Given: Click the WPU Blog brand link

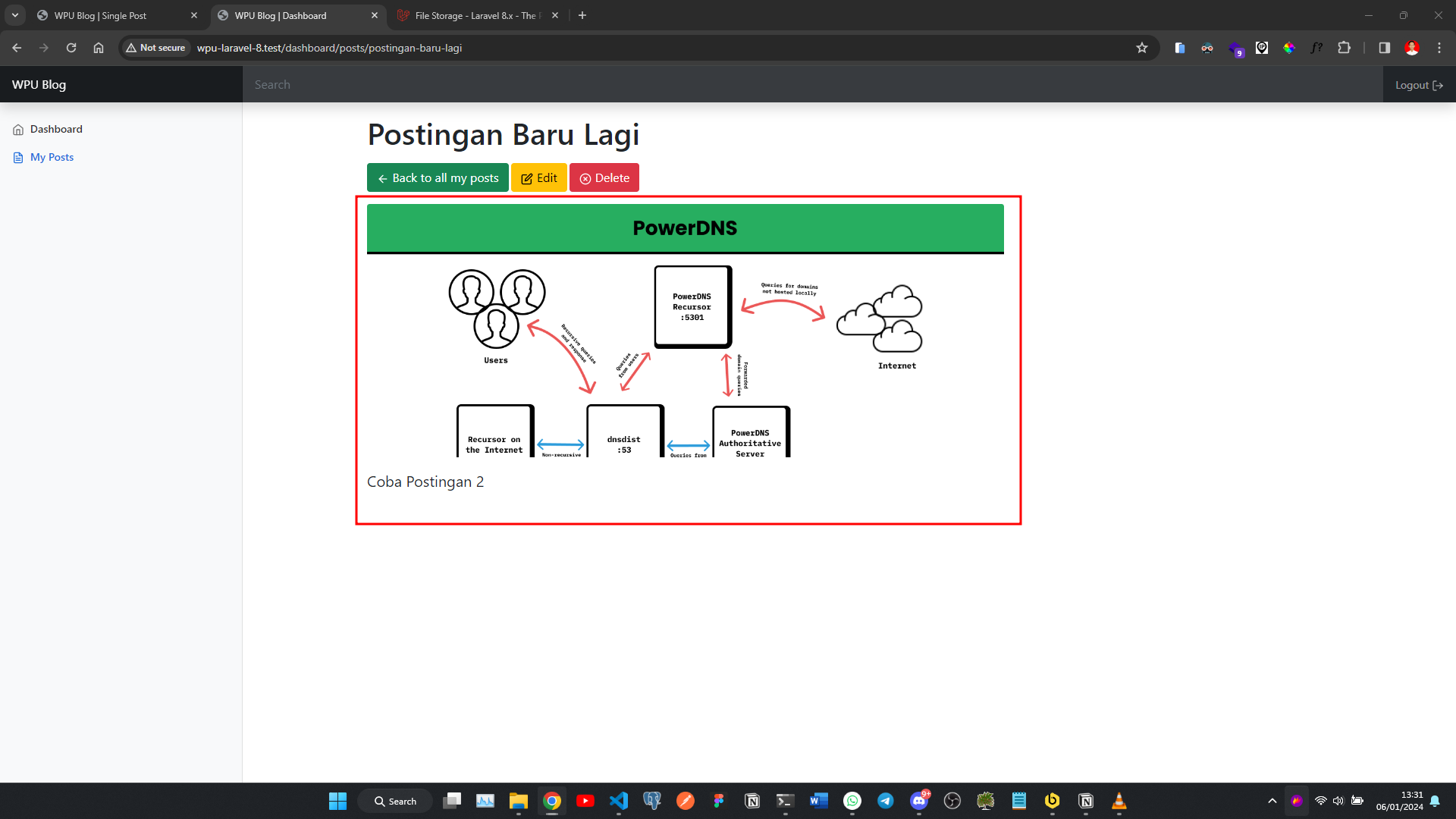Looking at the screenshot, I should pyautogui.click(x=39, y=85).
